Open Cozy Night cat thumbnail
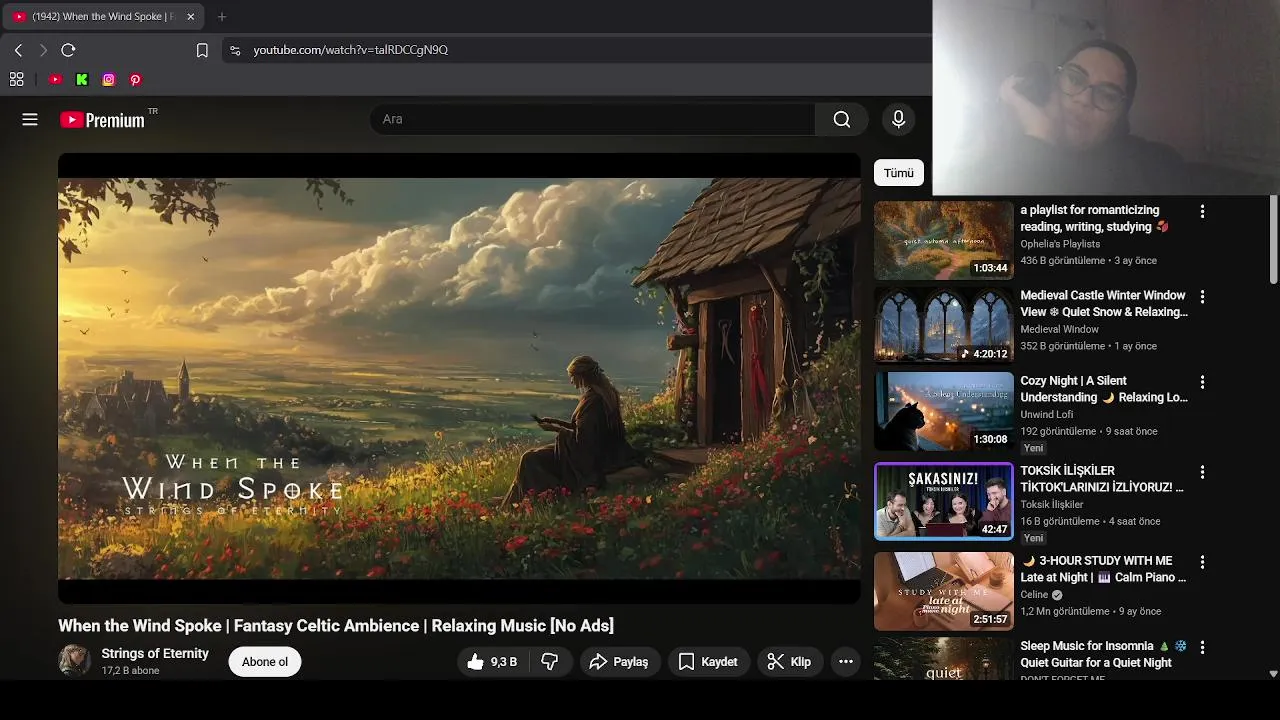 click(x=944, y=410)
